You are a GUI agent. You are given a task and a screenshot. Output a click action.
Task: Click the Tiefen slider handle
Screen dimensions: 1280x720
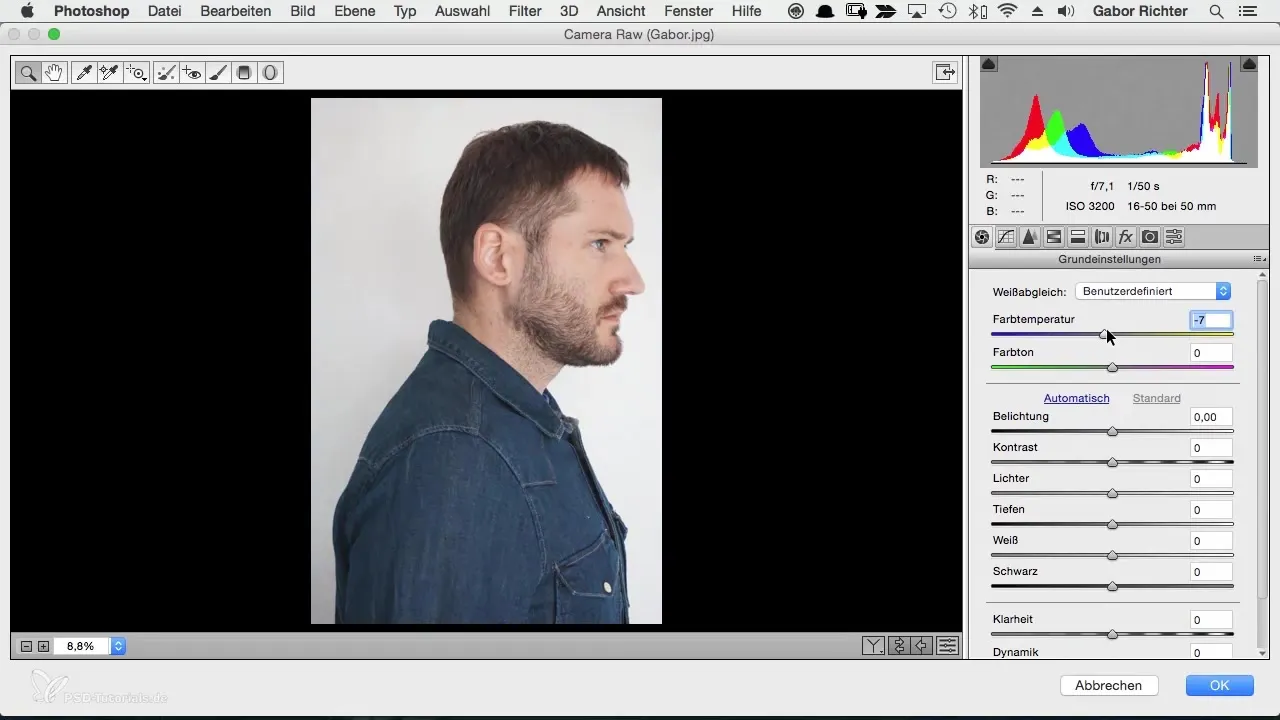coord(1112,524)
